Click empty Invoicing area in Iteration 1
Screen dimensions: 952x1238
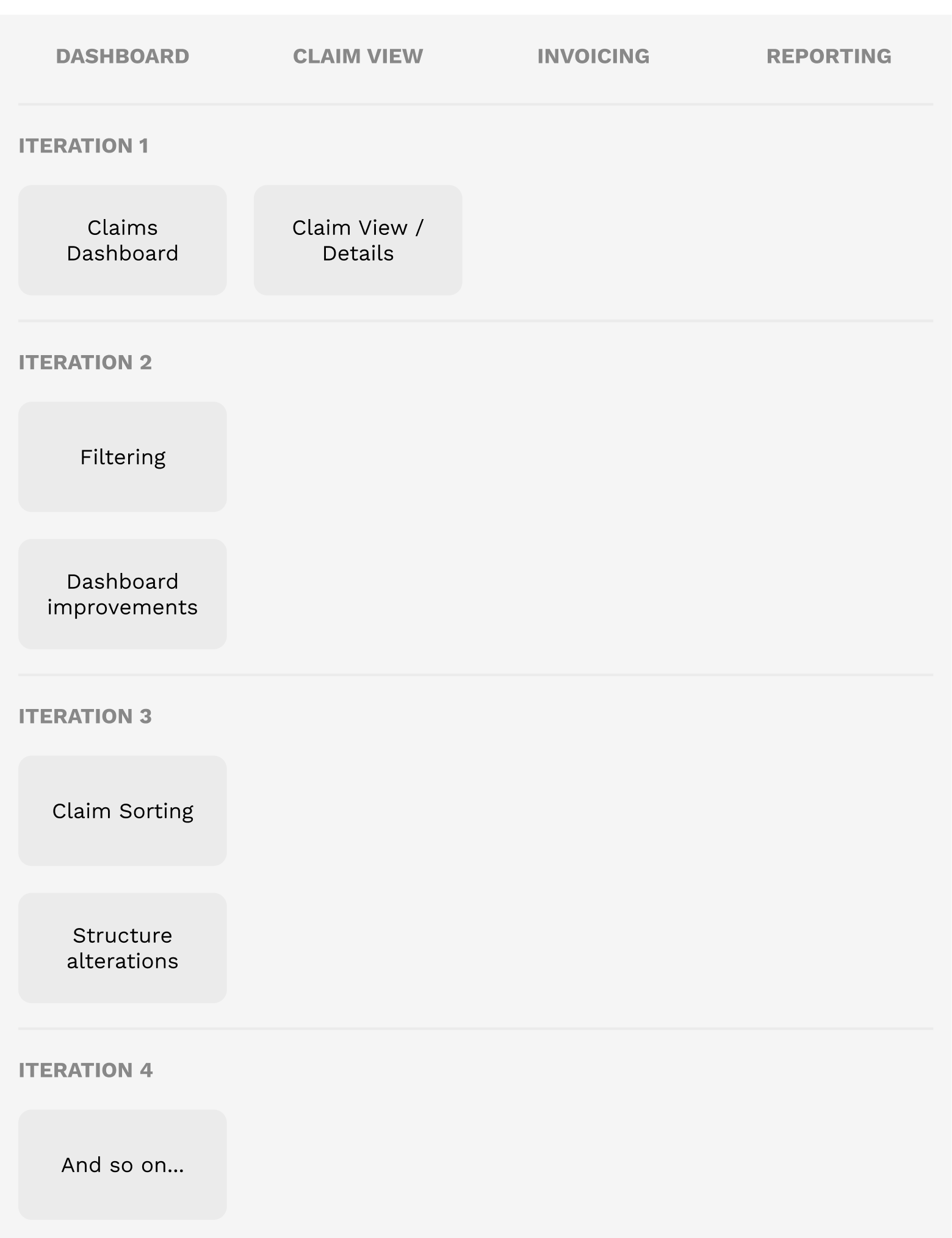(x=593, y=240)
